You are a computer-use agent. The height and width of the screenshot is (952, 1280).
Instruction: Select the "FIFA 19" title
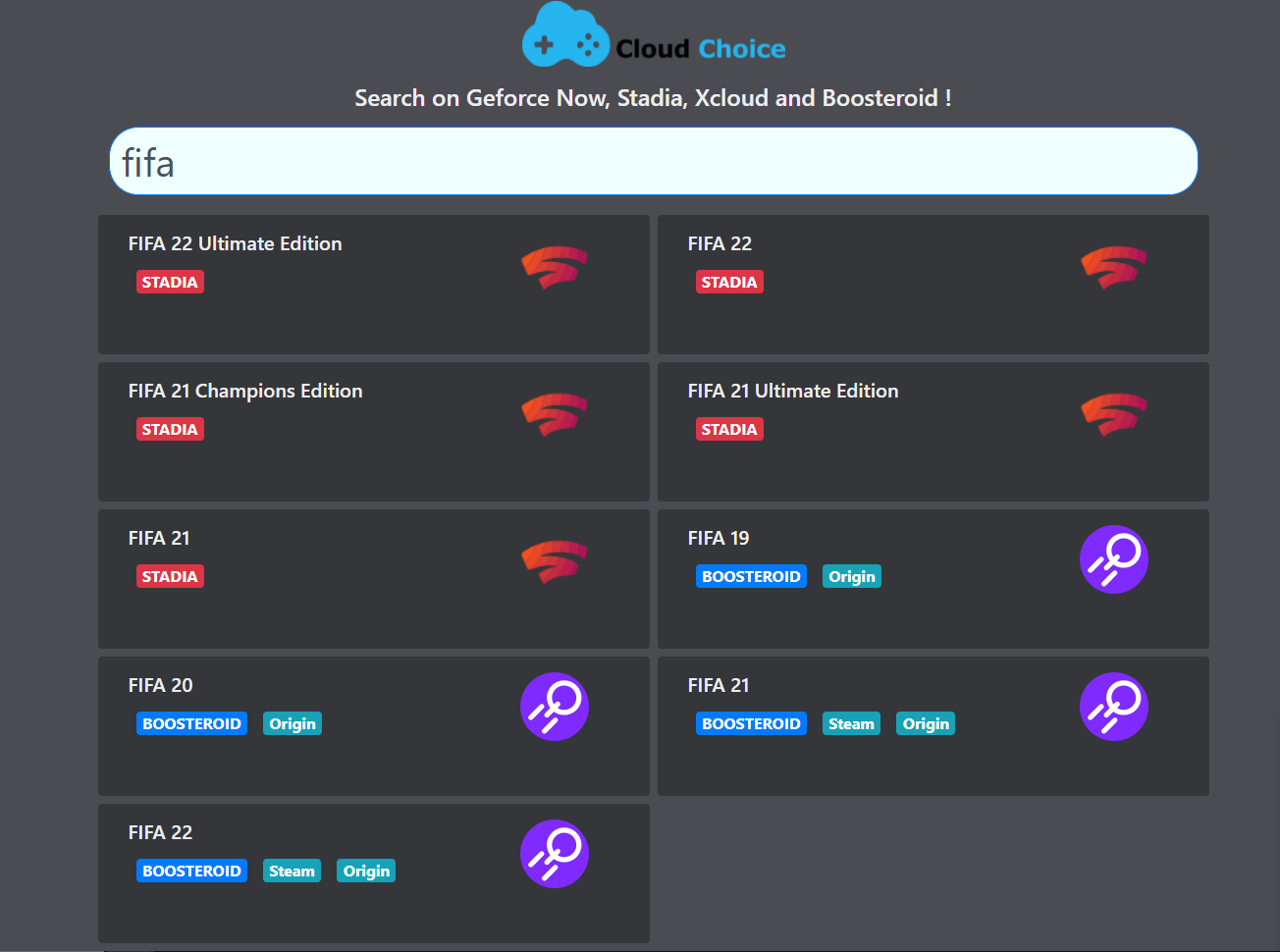pyautogui.click(x=719, y=539)
